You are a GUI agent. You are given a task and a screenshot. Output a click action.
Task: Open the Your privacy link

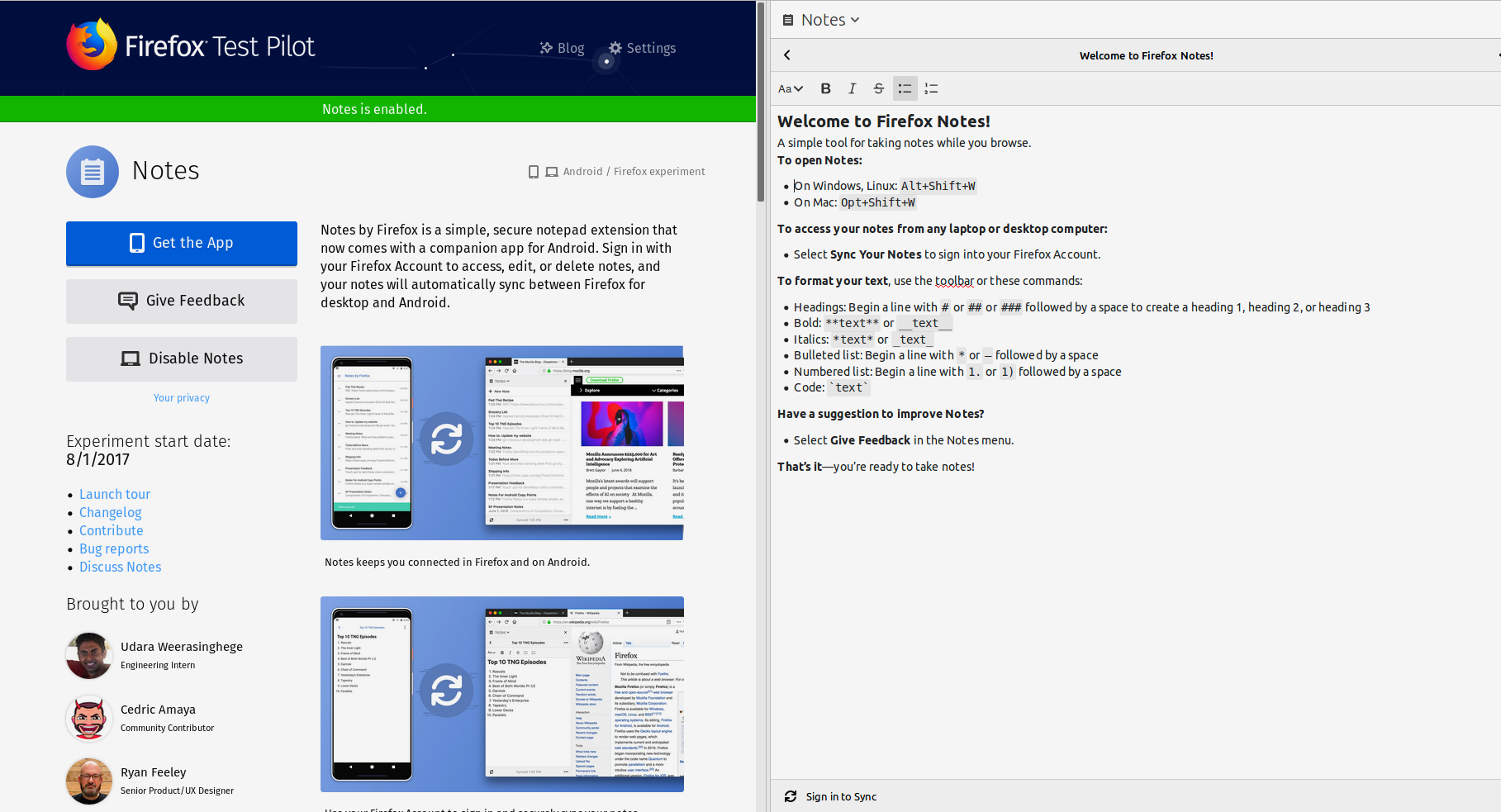pos(182,398)
